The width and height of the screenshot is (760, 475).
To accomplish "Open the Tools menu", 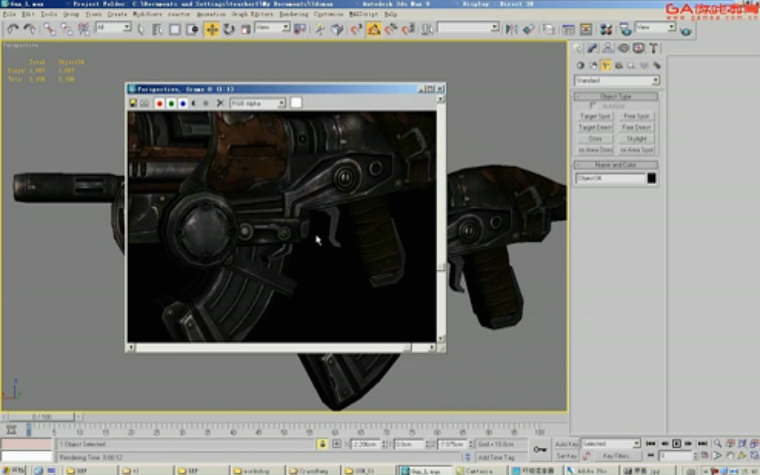I will 48,14.
